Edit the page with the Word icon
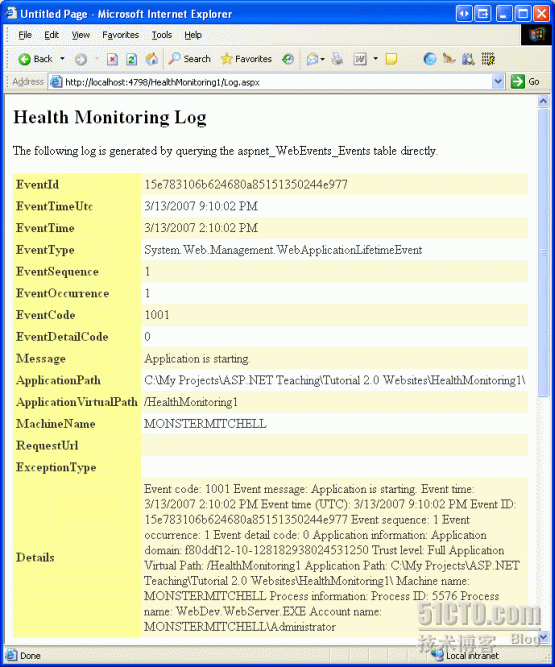The height and width of the screenshot is (667, 555). (360, 59)
